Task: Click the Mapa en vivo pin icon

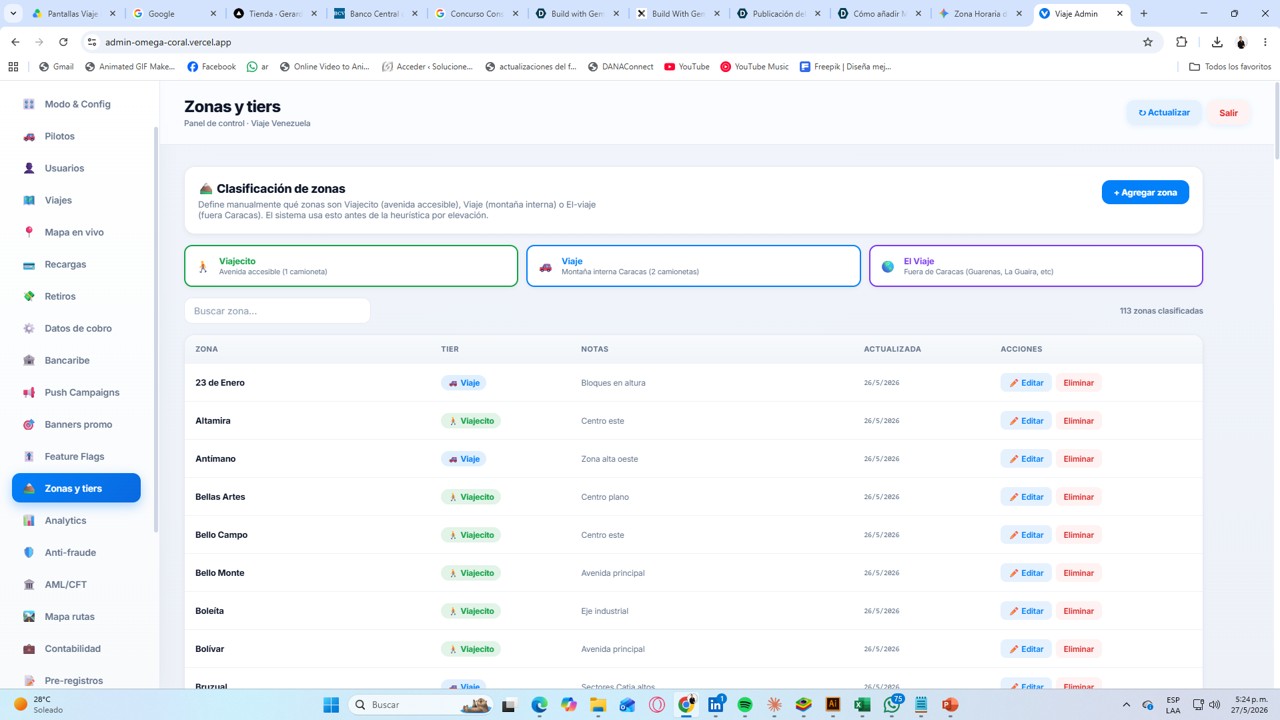Action: (29, 232)
